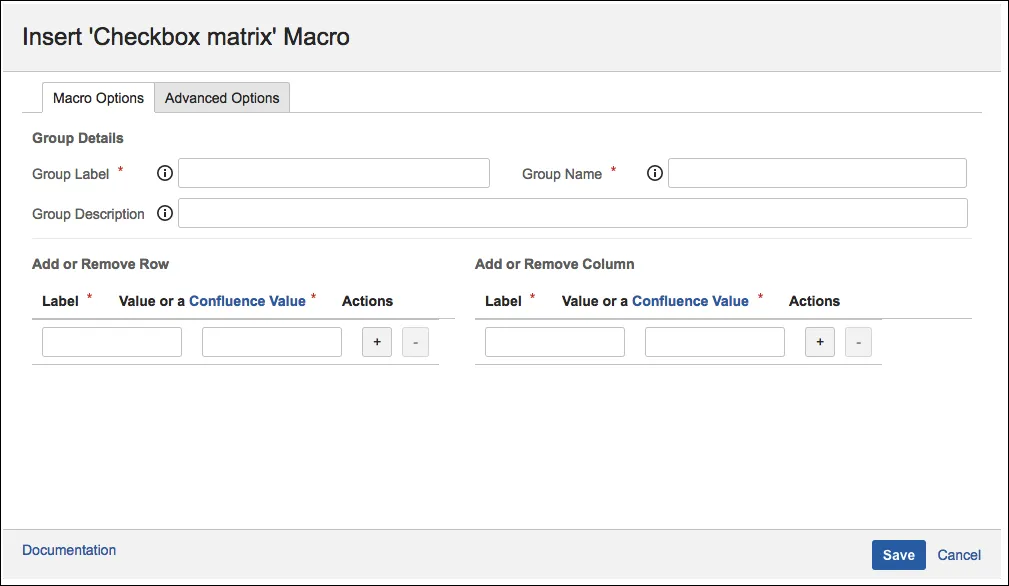Click into the Group Description field
The width and height of the screenshot is (1009, 586).
(573, 213)
